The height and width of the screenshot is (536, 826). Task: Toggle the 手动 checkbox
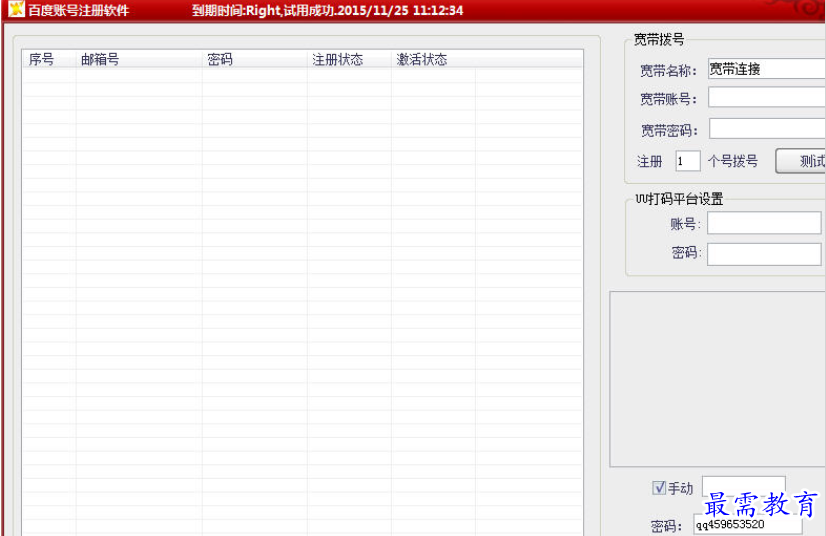click(658, 488)
